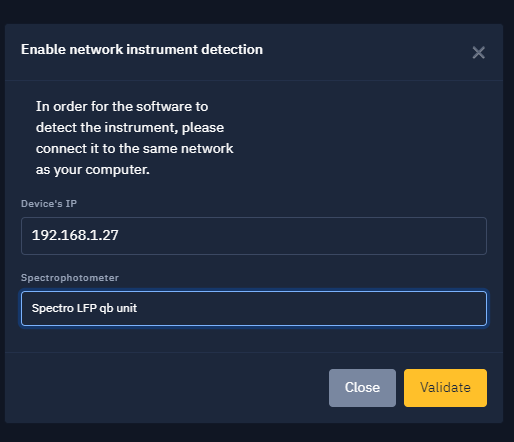Focus the Device's IP input field
This screenshot has width=514, height=442.
pos(254,236)
